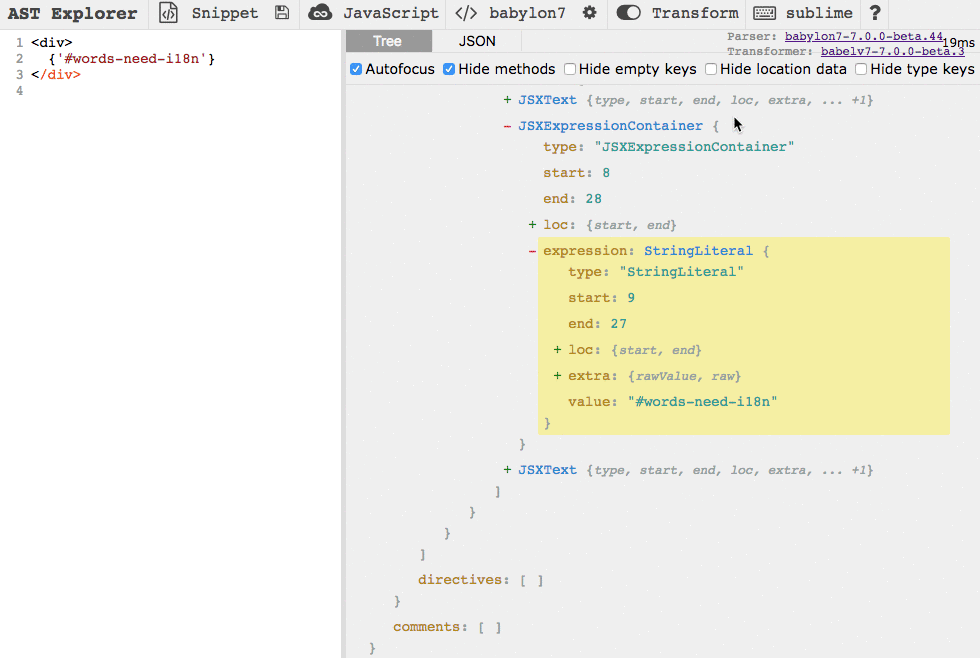
Task: Expand loc under JSXExpressionContainer
Action: pos(532,225)
